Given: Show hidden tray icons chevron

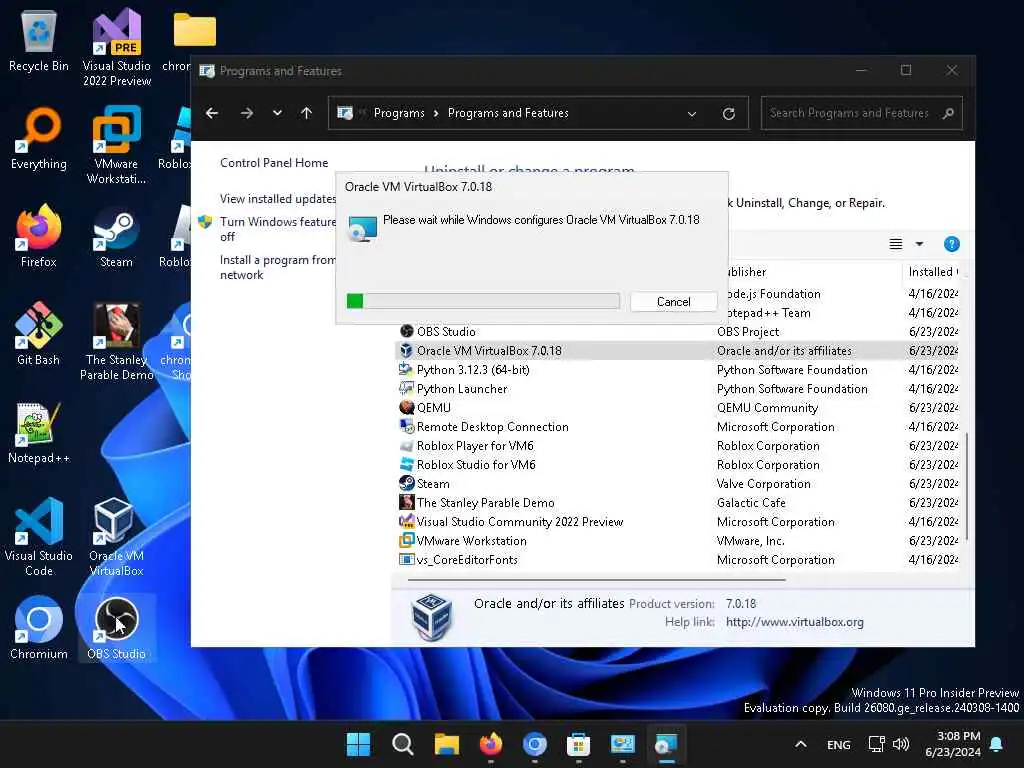Looking at the screenshot, I should click(801, 744).
